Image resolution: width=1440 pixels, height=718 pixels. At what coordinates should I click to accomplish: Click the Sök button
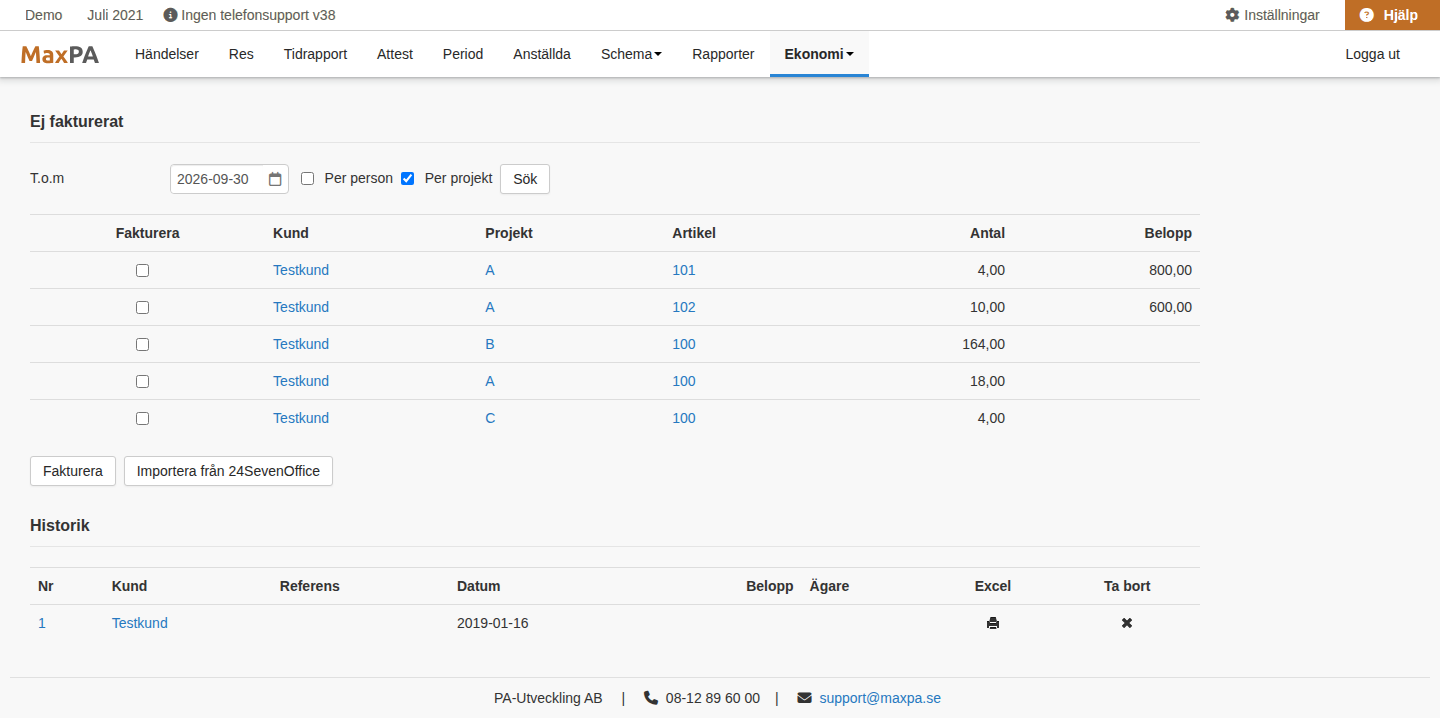click(525, 179)
